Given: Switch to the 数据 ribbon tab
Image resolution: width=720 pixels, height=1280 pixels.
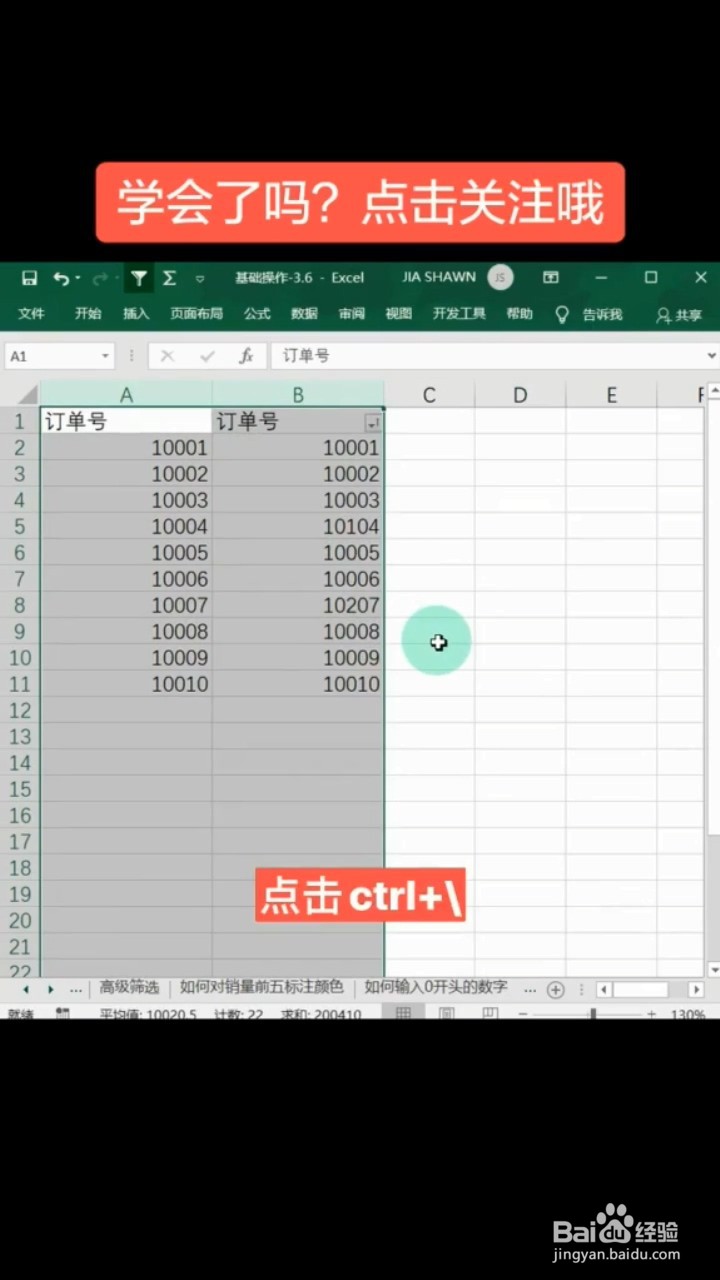Looking at the screenshot, I should click(x=304, y=314).
